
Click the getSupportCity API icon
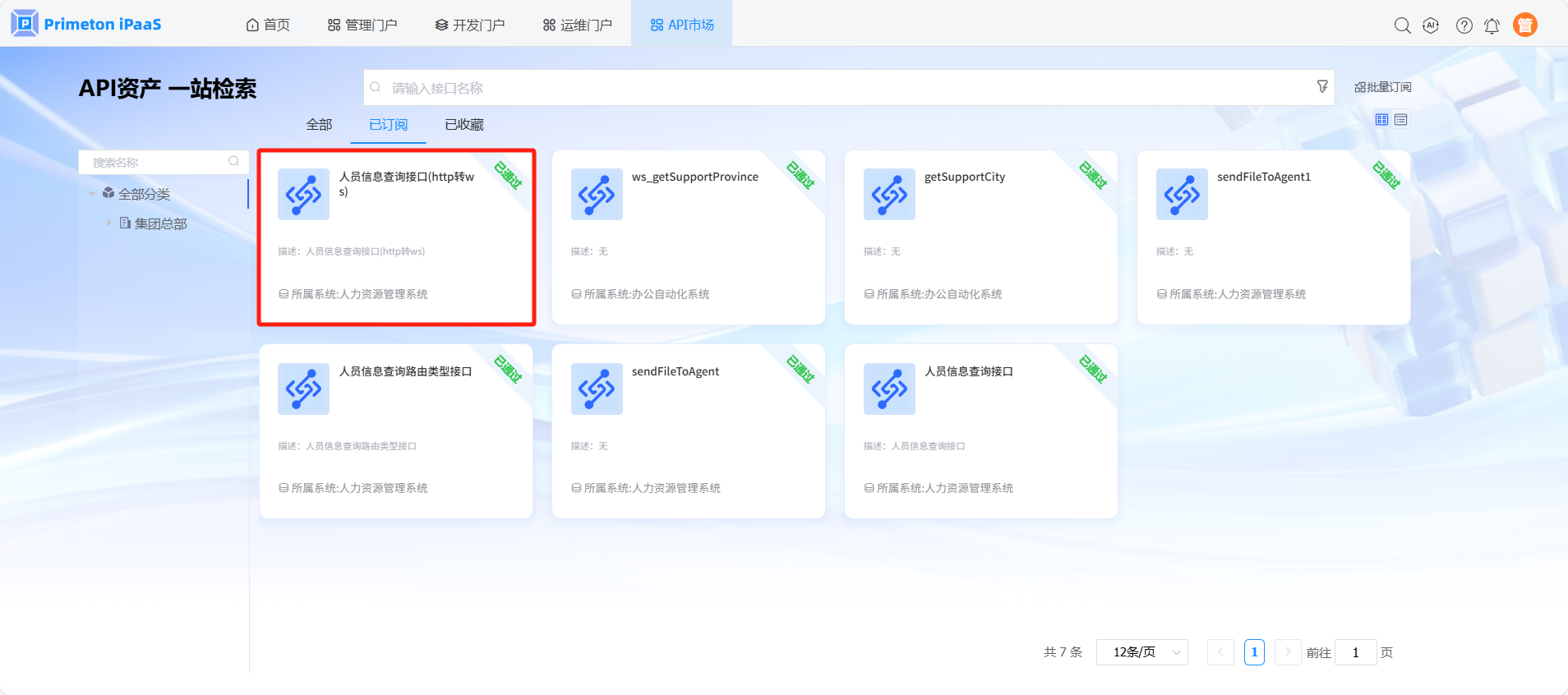pos(888,195)
